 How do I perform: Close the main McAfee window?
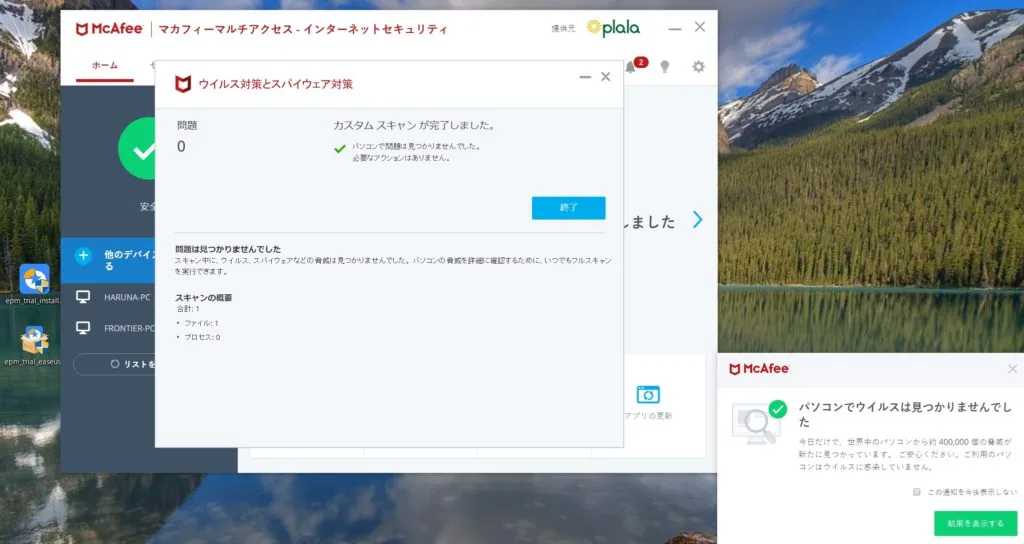click(699, 27)
